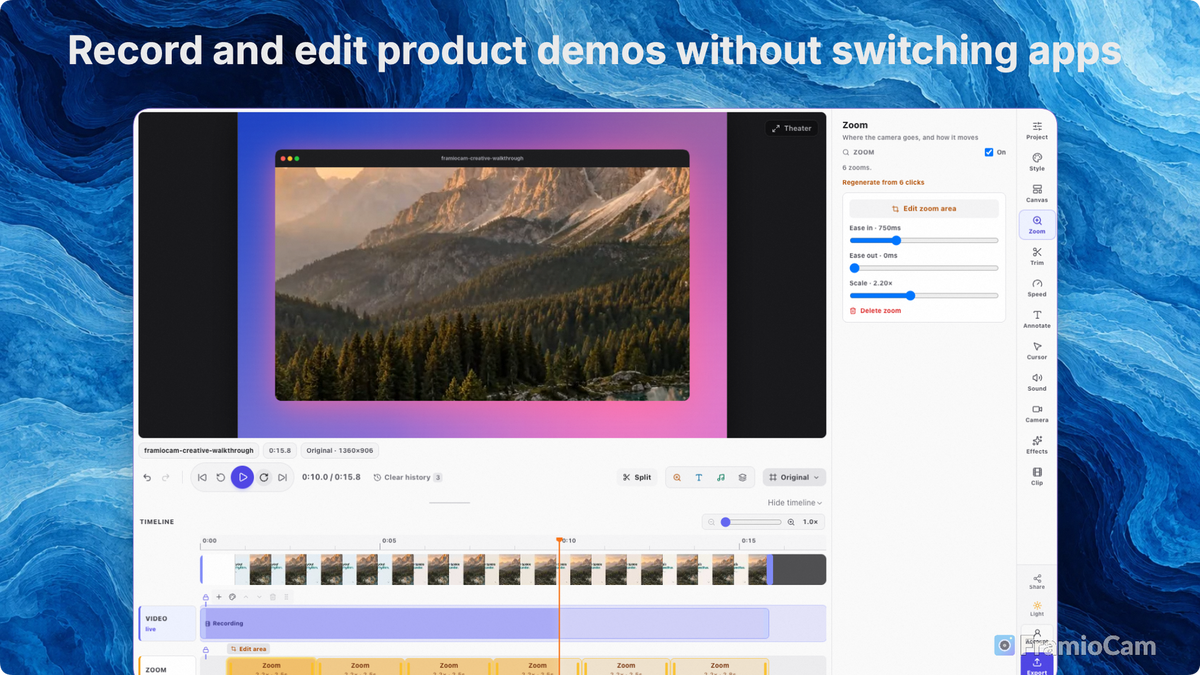
Task: Click the Split button
Action: pyautogui.click(x=637, y=477)
